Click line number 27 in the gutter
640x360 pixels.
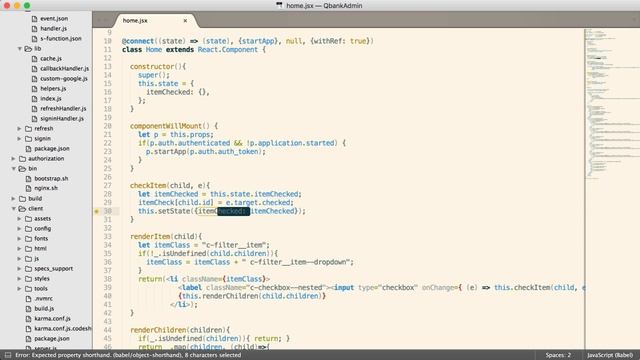pos(107,185)
